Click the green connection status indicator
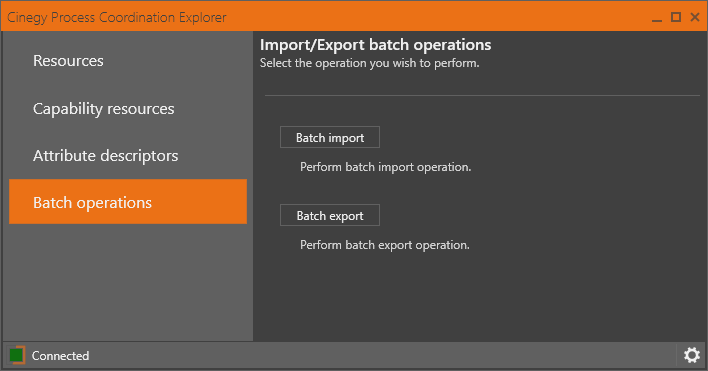The image size is (708, 371). pyautogui.click(x=17, y=355)
